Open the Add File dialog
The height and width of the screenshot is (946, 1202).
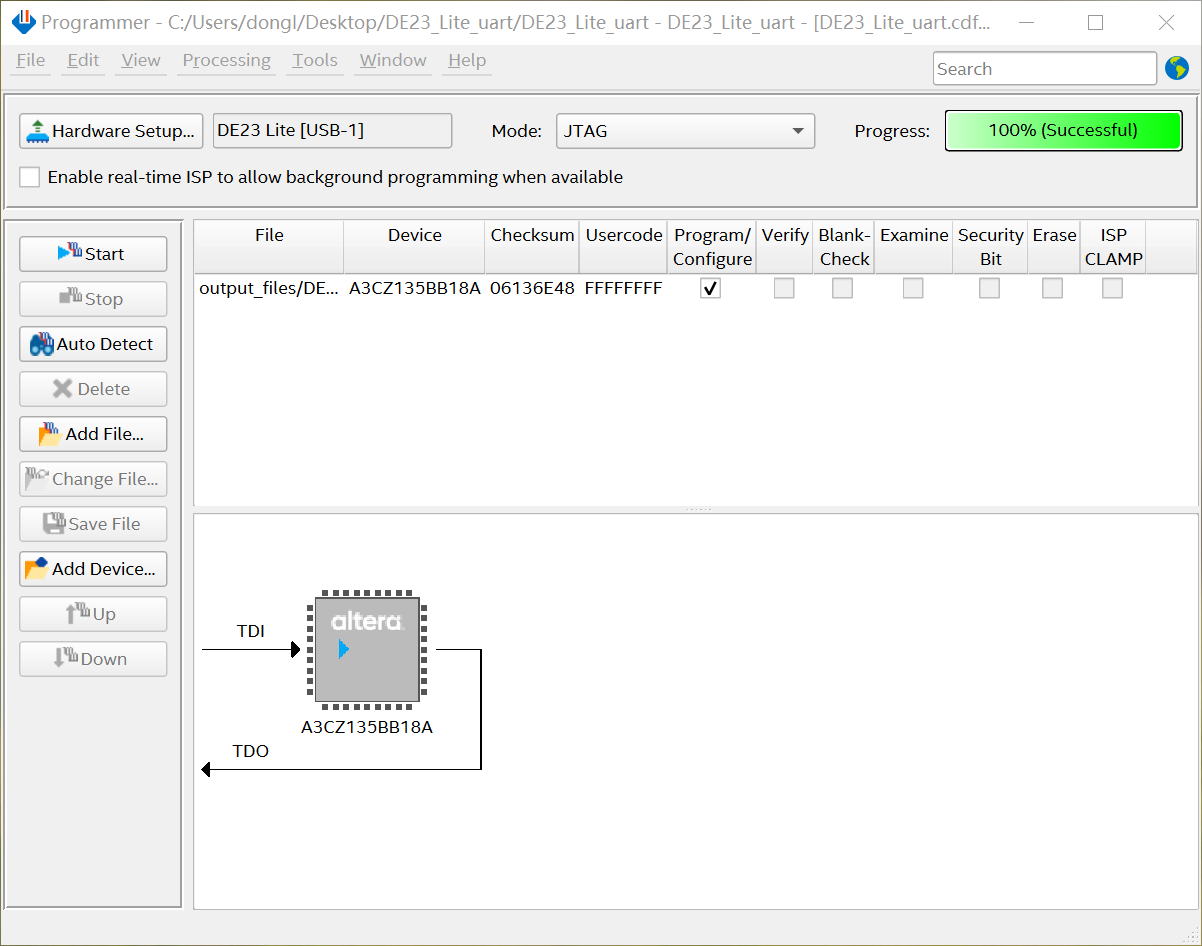[93, 434]
